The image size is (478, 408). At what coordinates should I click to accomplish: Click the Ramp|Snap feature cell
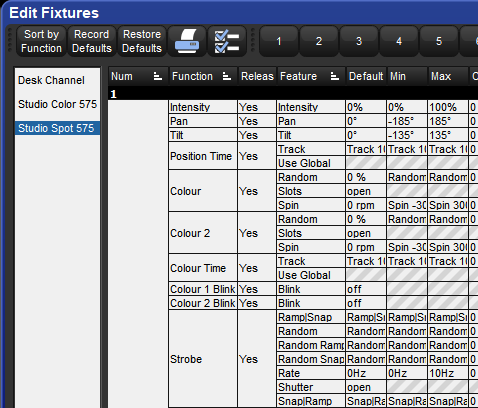pyautogui.click(x=311, y=317)
